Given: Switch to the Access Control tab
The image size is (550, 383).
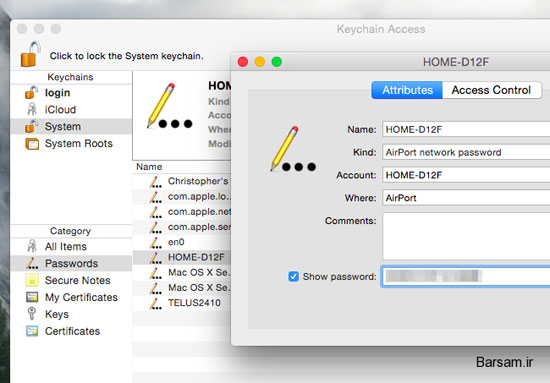Looking at the screenshot, I should click(x=491, y=90).
